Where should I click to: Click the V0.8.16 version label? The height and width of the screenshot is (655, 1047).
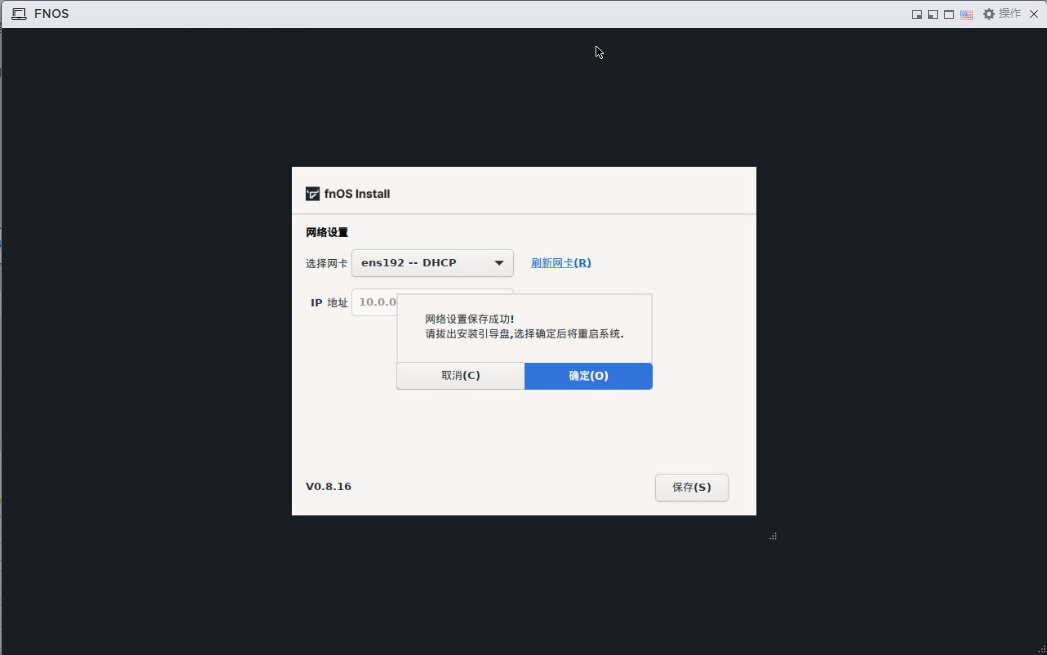(328, 487)
